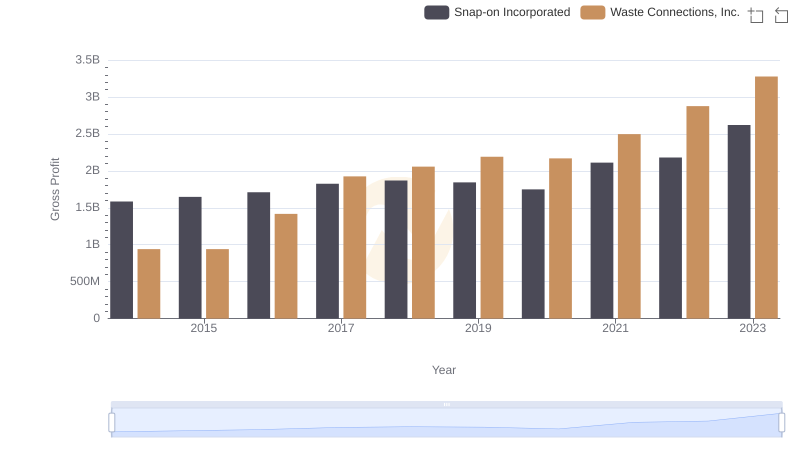This screenshot has height=461, width=800.
Task: Select right handle of data zoom slider
Action: pos(781,422)
